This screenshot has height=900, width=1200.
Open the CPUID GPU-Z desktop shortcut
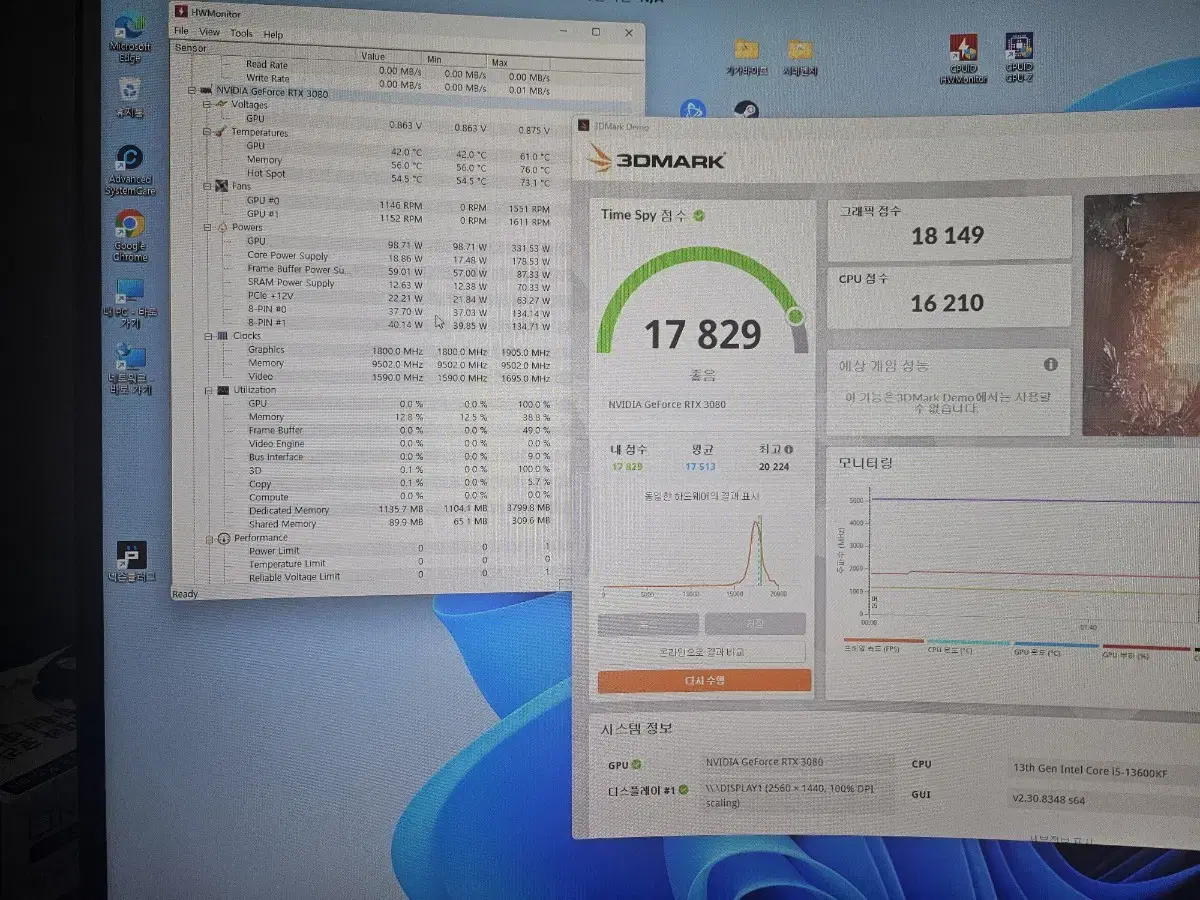pos(1018,57)
